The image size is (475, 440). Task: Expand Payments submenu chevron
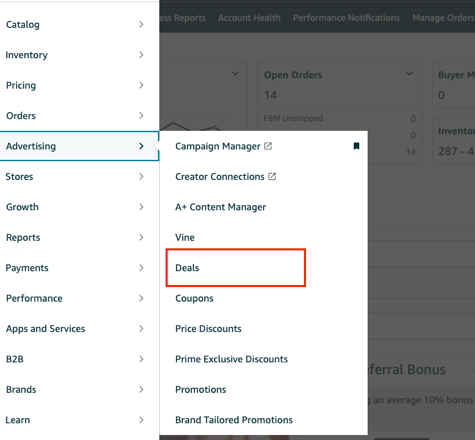pyautogui.click(x=141, y=268)
